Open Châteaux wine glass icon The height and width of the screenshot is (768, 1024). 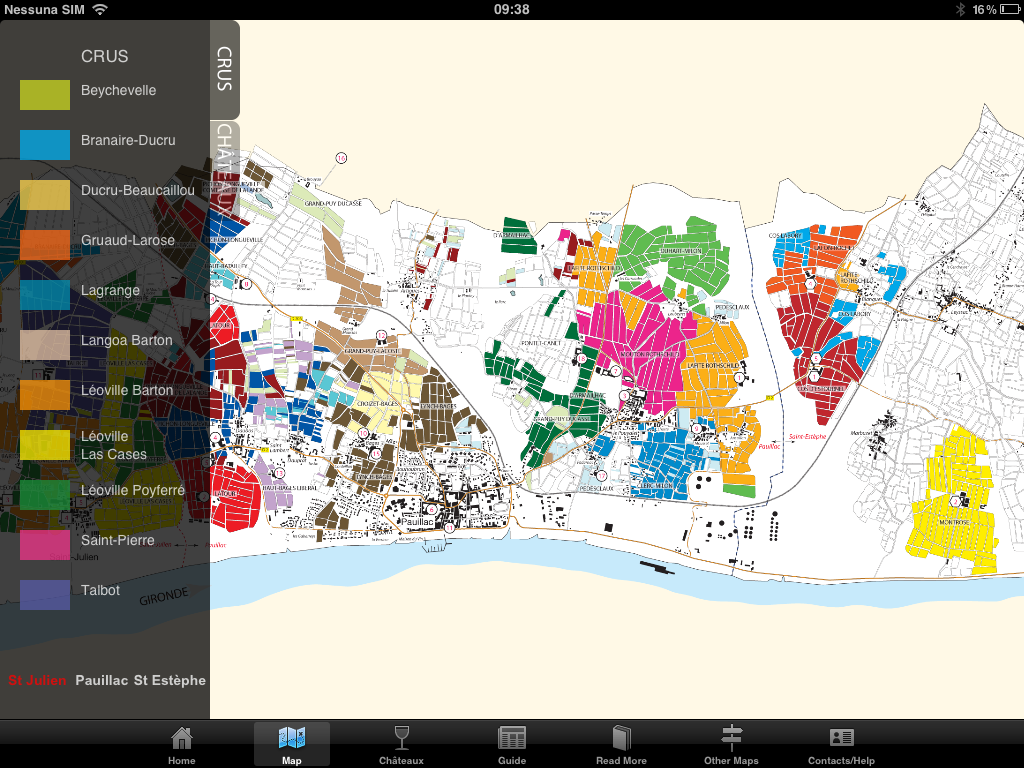(x=401, y=739)
